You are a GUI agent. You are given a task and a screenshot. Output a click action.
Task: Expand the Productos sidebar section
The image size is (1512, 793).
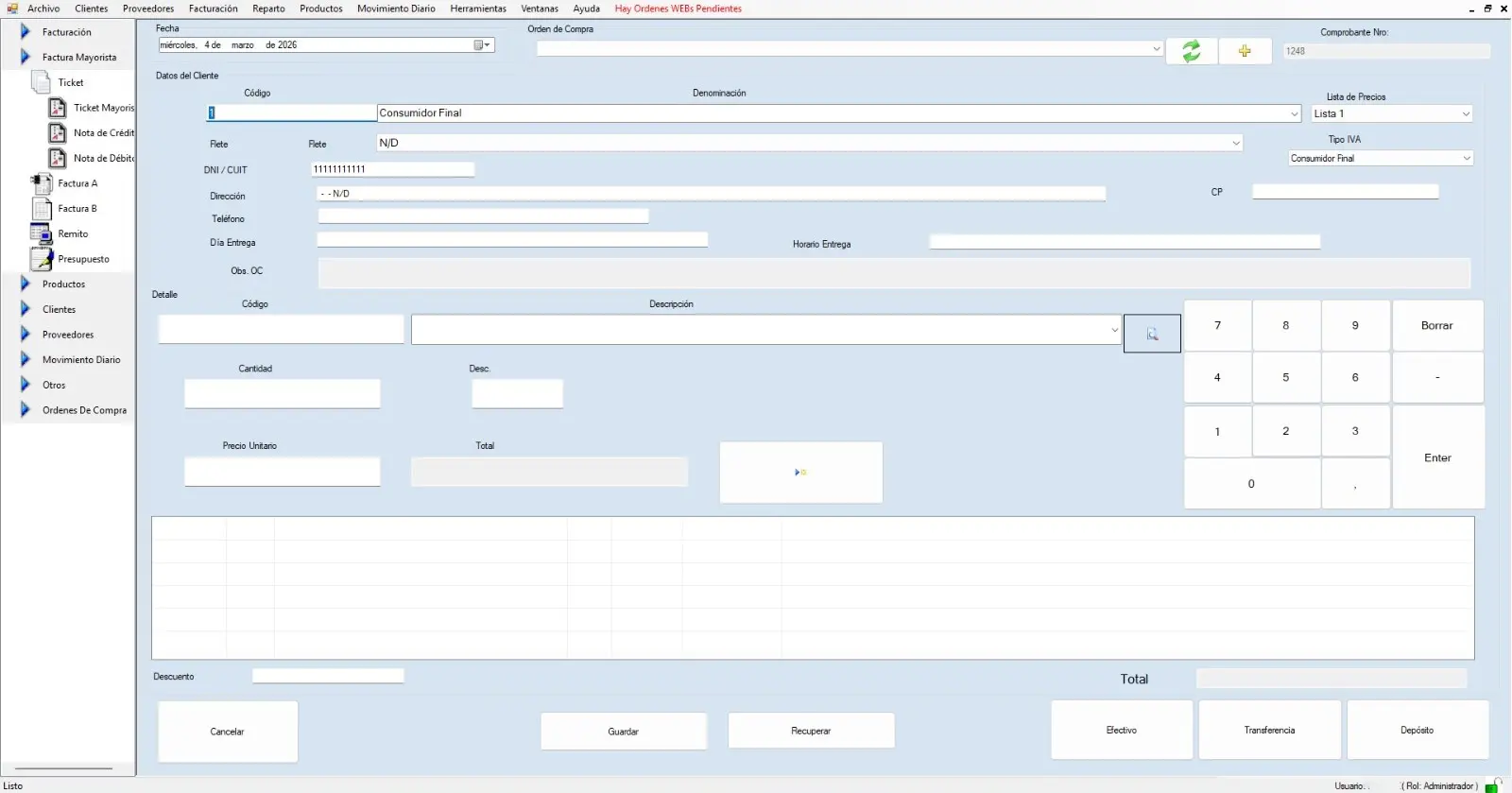point(26,284)
